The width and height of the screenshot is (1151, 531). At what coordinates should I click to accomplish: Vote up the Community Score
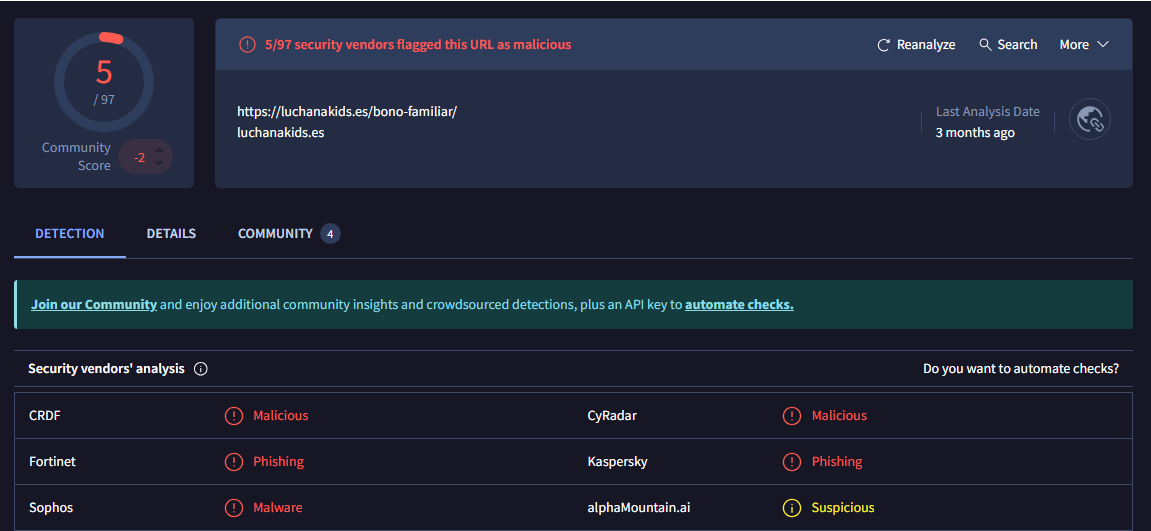click(x=158, y=151)
